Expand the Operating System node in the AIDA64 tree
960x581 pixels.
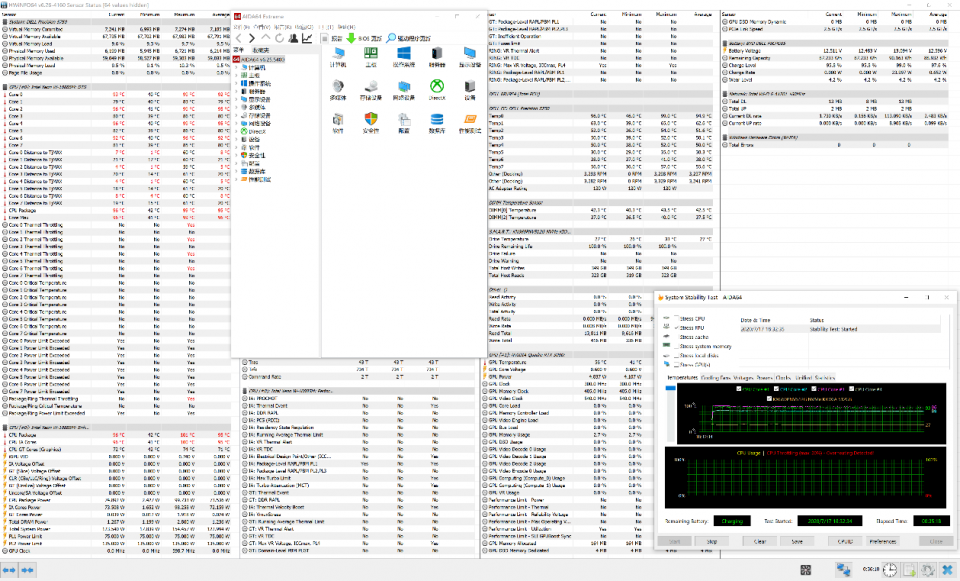point(237,83)
